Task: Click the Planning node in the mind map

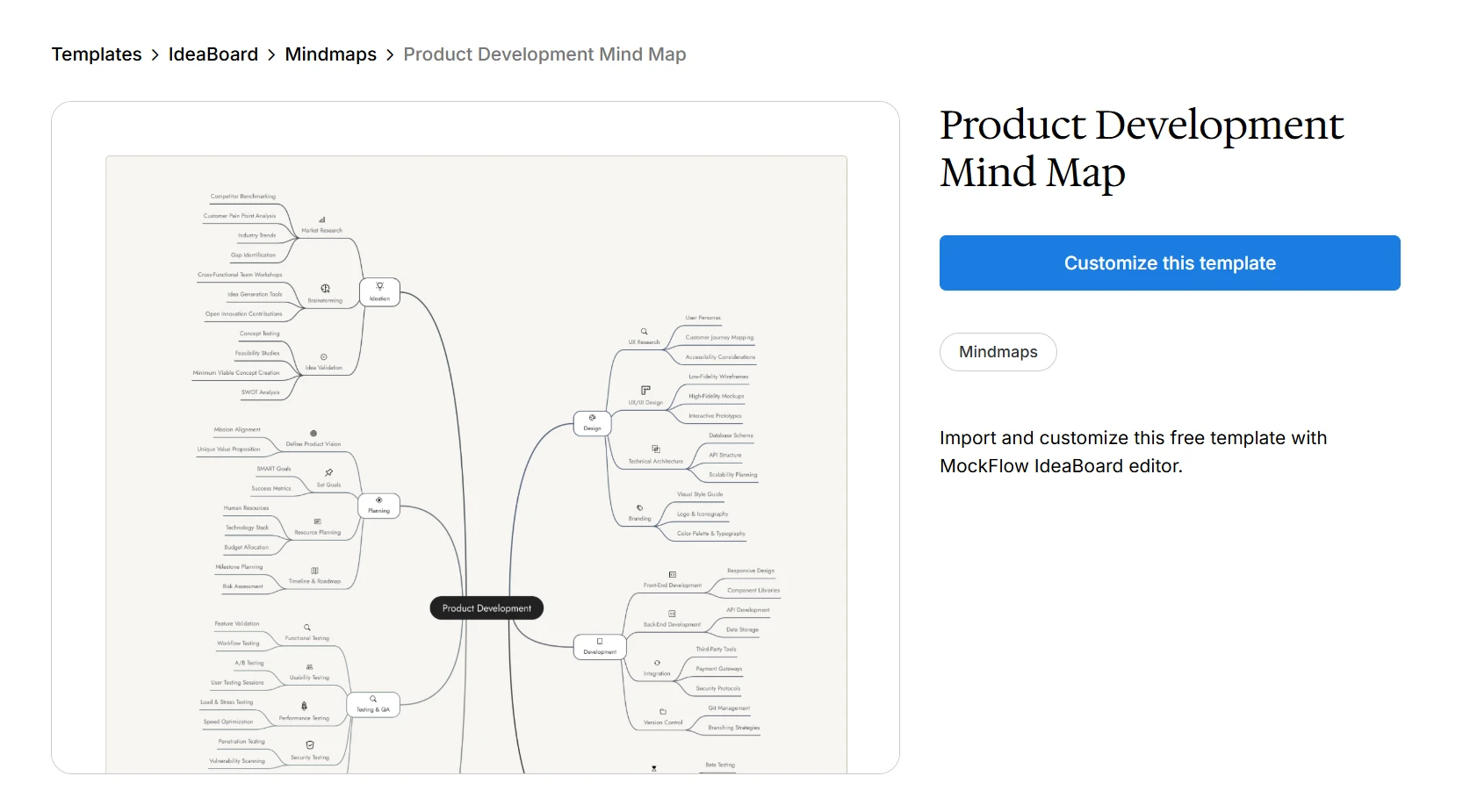Action: (378, 506)
